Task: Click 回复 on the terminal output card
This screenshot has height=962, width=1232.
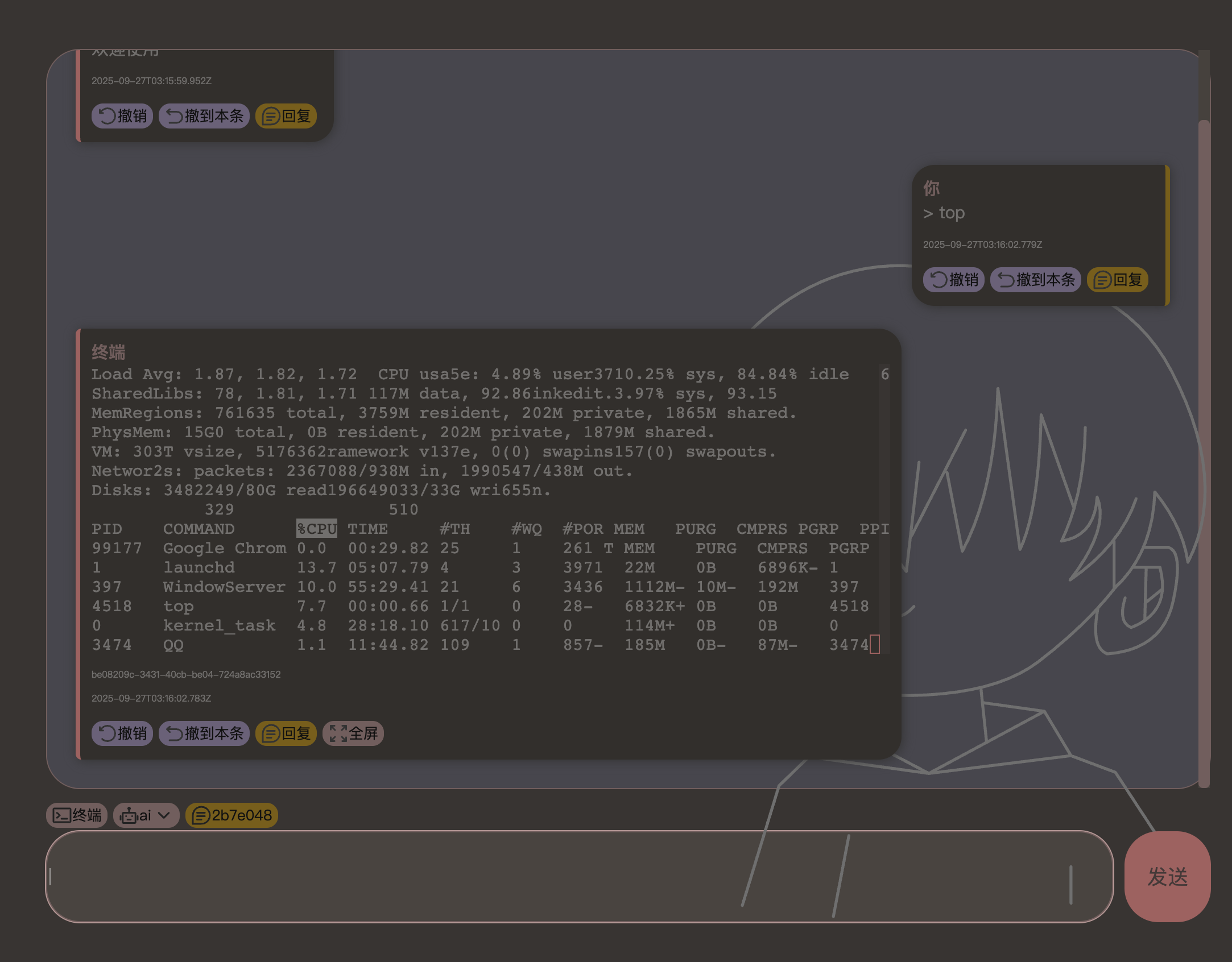Action: pyautogui.click(x=286, y=733)
